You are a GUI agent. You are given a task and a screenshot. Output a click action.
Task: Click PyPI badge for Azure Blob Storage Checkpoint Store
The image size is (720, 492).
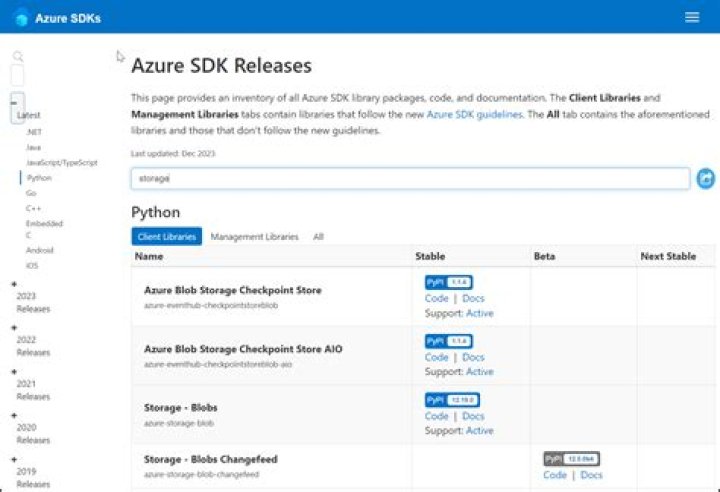click(449, 282)
